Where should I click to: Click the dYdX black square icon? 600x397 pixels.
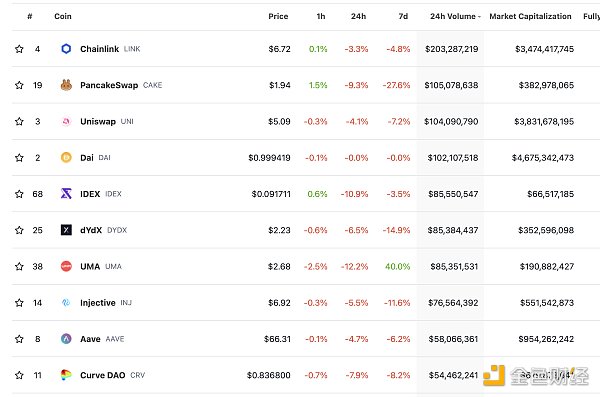(66, 230)
